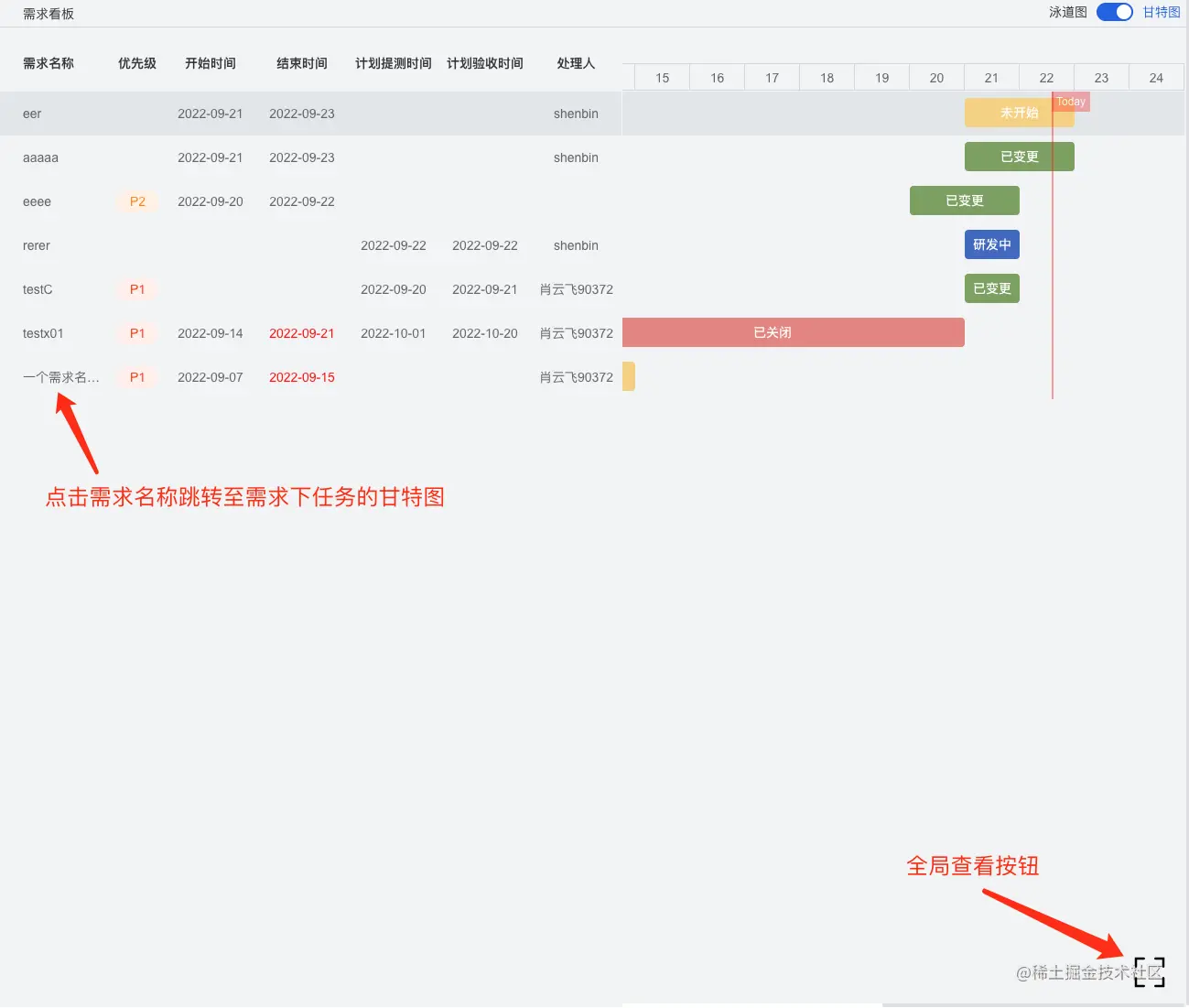Click planned test date 2022-09-20 for testC
1189x1008 pixels.
(394, 289)
